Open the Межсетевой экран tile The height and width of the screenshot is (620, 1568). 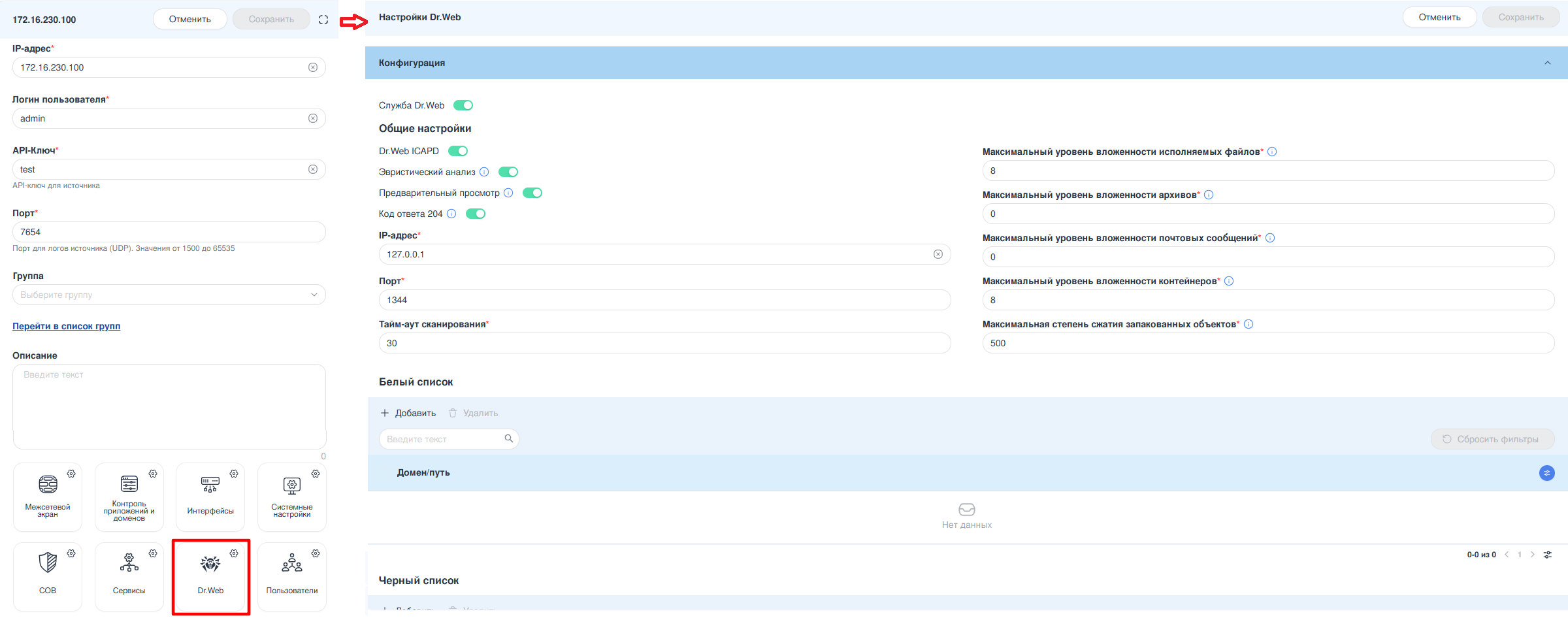click(48, 497)
